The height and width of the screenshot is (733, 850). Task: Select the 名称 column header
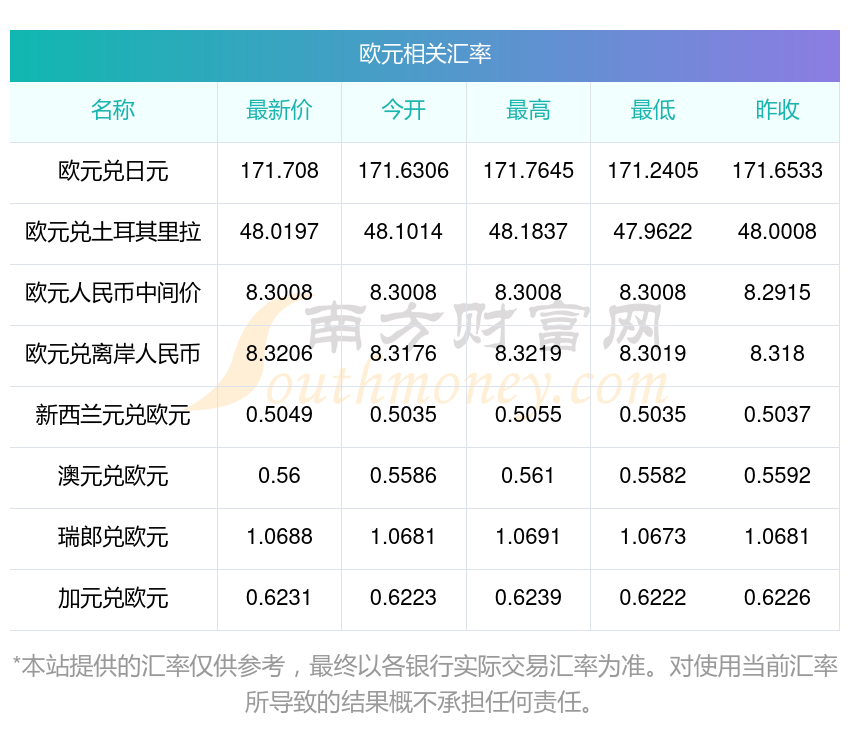pos(113,110)
